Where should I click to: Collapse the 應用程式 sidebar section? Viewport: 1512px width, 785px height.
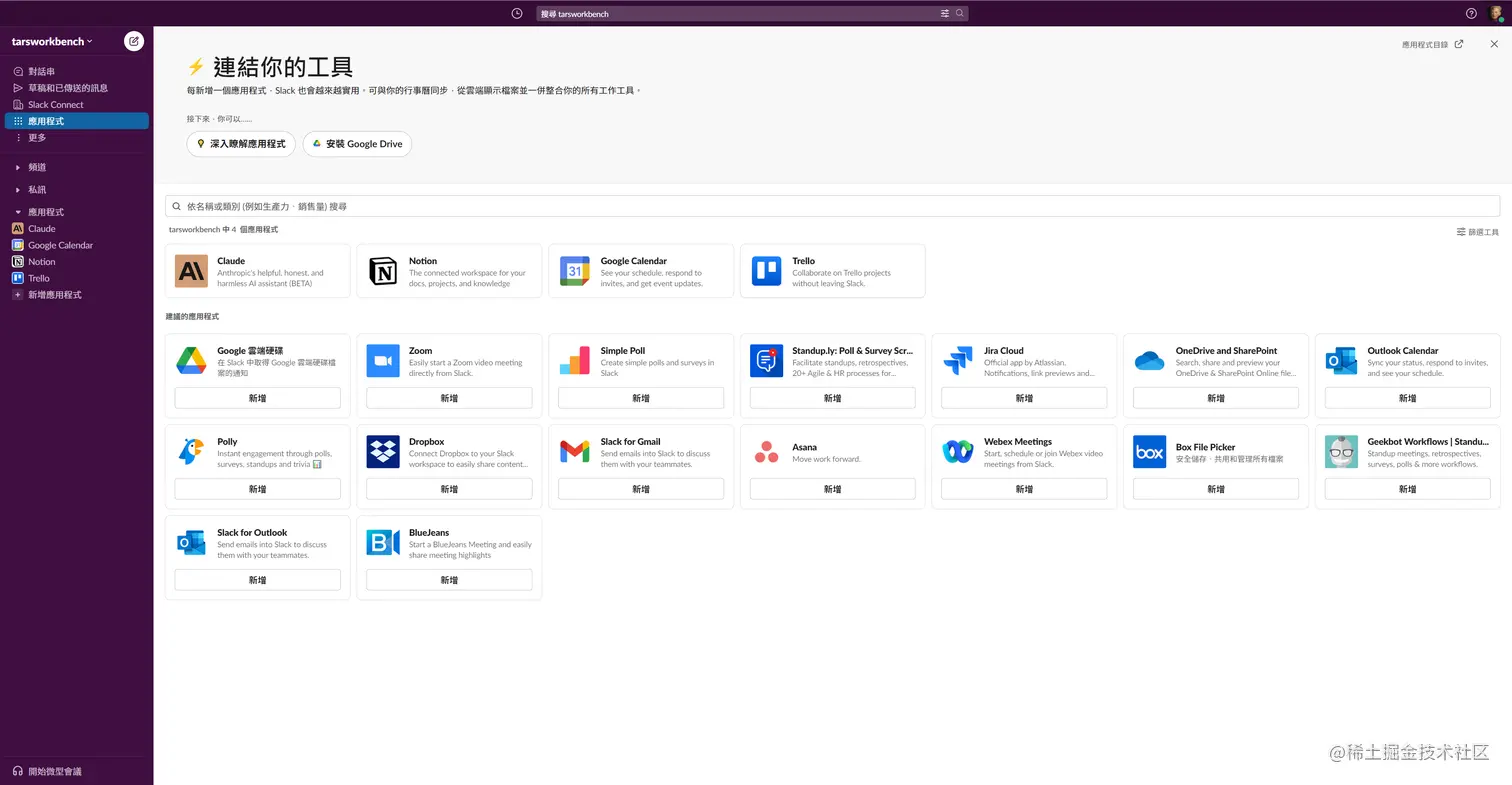point(18,212)
